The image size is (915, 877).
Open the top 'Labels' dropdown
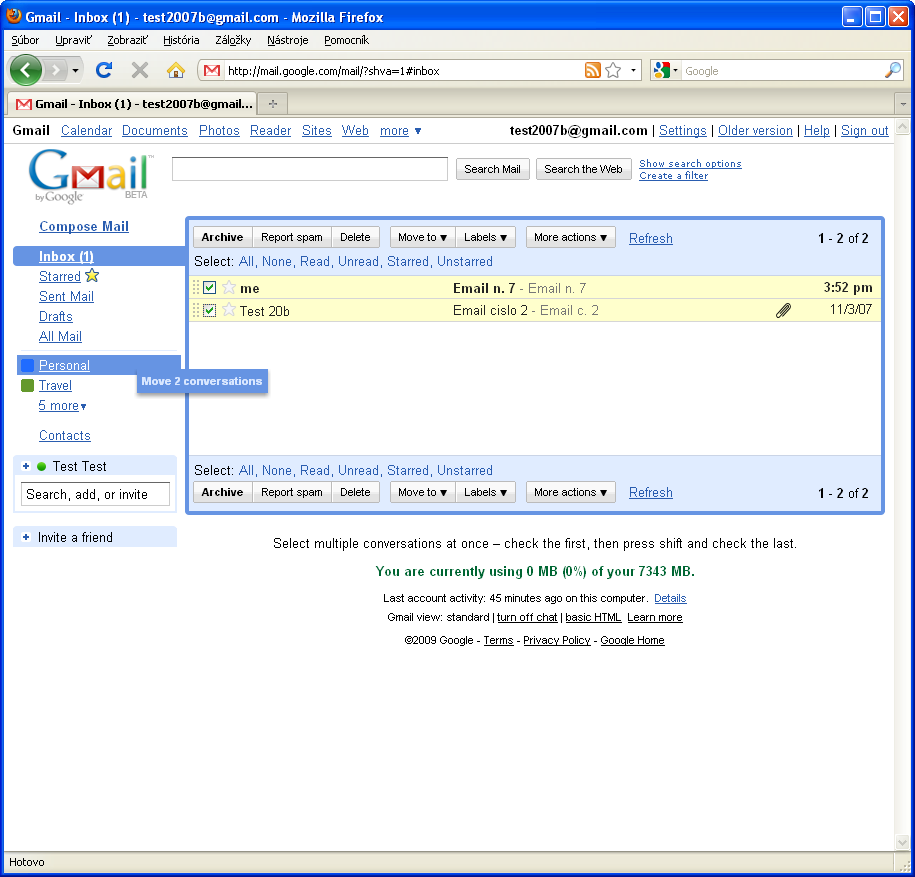486,237
